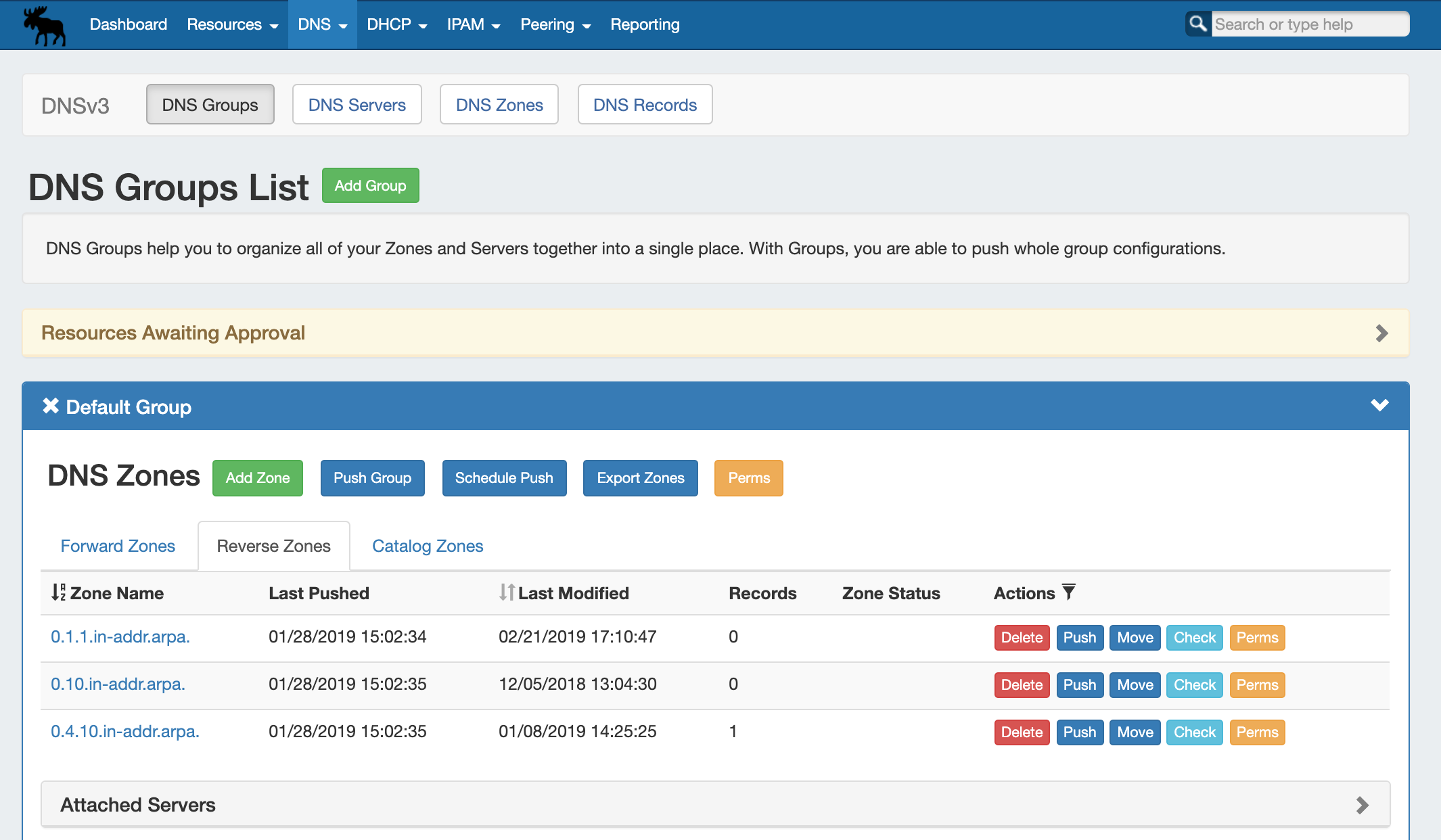Click the moose logo icon

pos(45,26)
